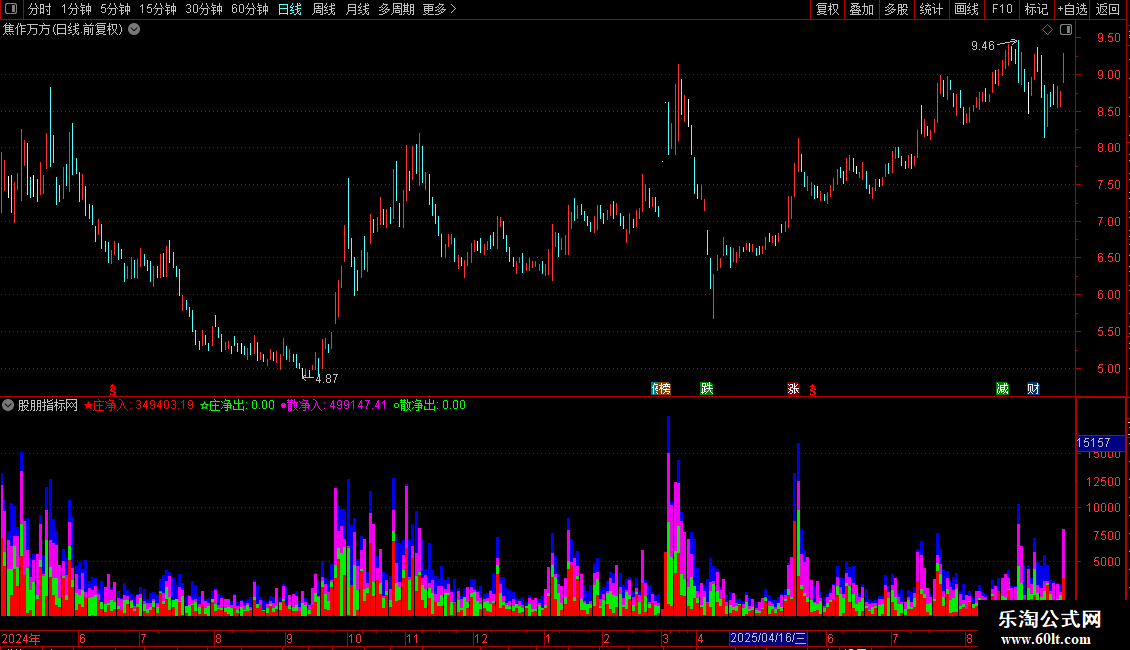
Task: Click the 标记 mark button
Action: click(1036, 9)
